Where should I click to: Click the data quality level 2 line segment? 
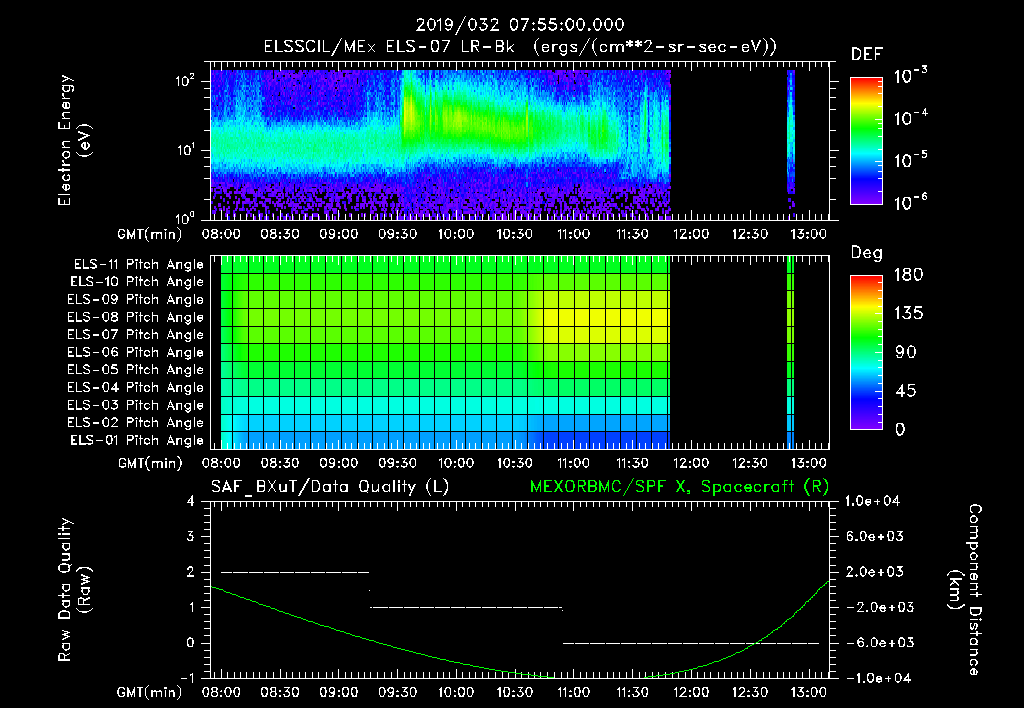tap(295, 572)
